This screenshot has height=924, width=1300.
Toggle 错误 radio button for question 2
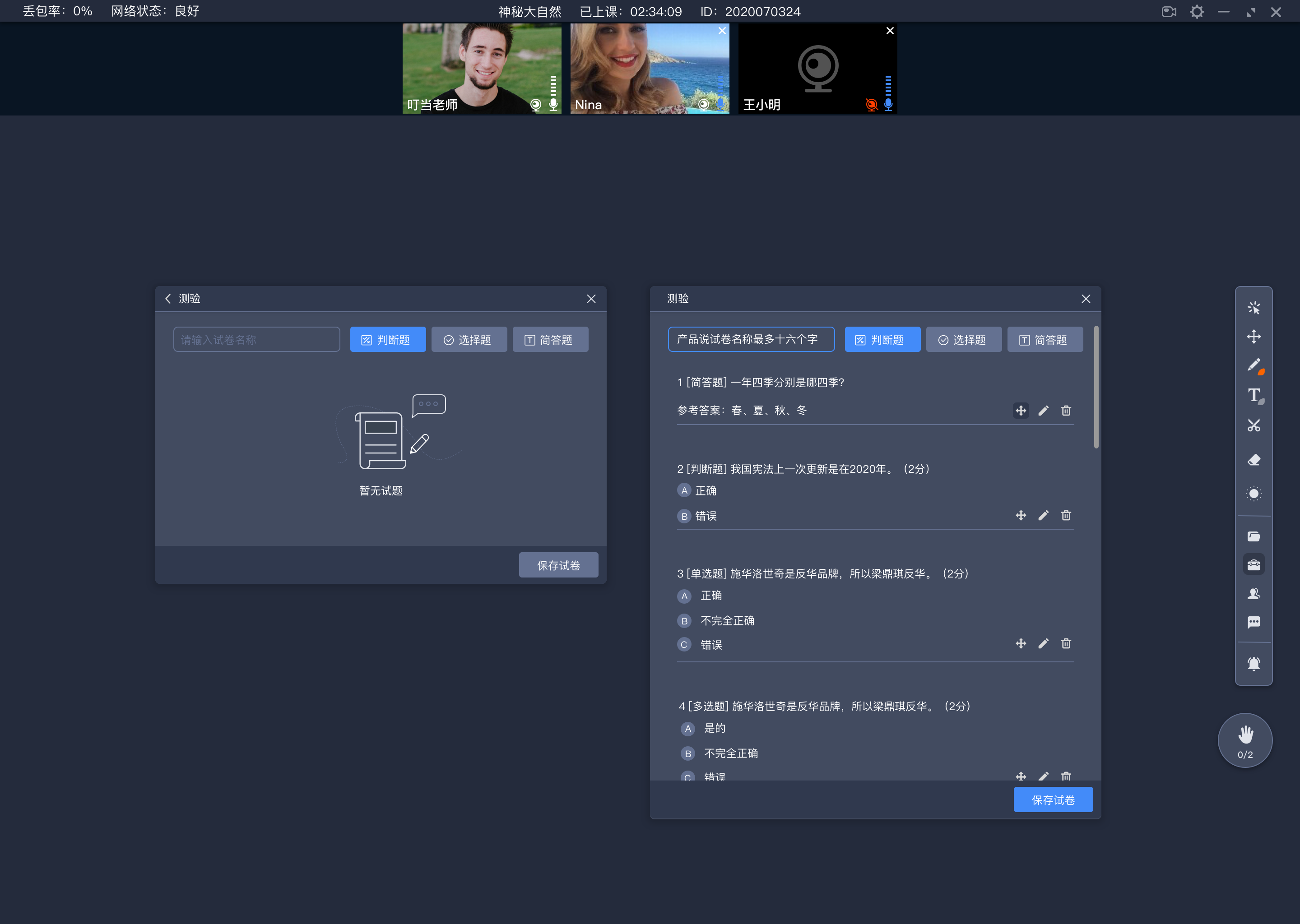coord(684,516)
